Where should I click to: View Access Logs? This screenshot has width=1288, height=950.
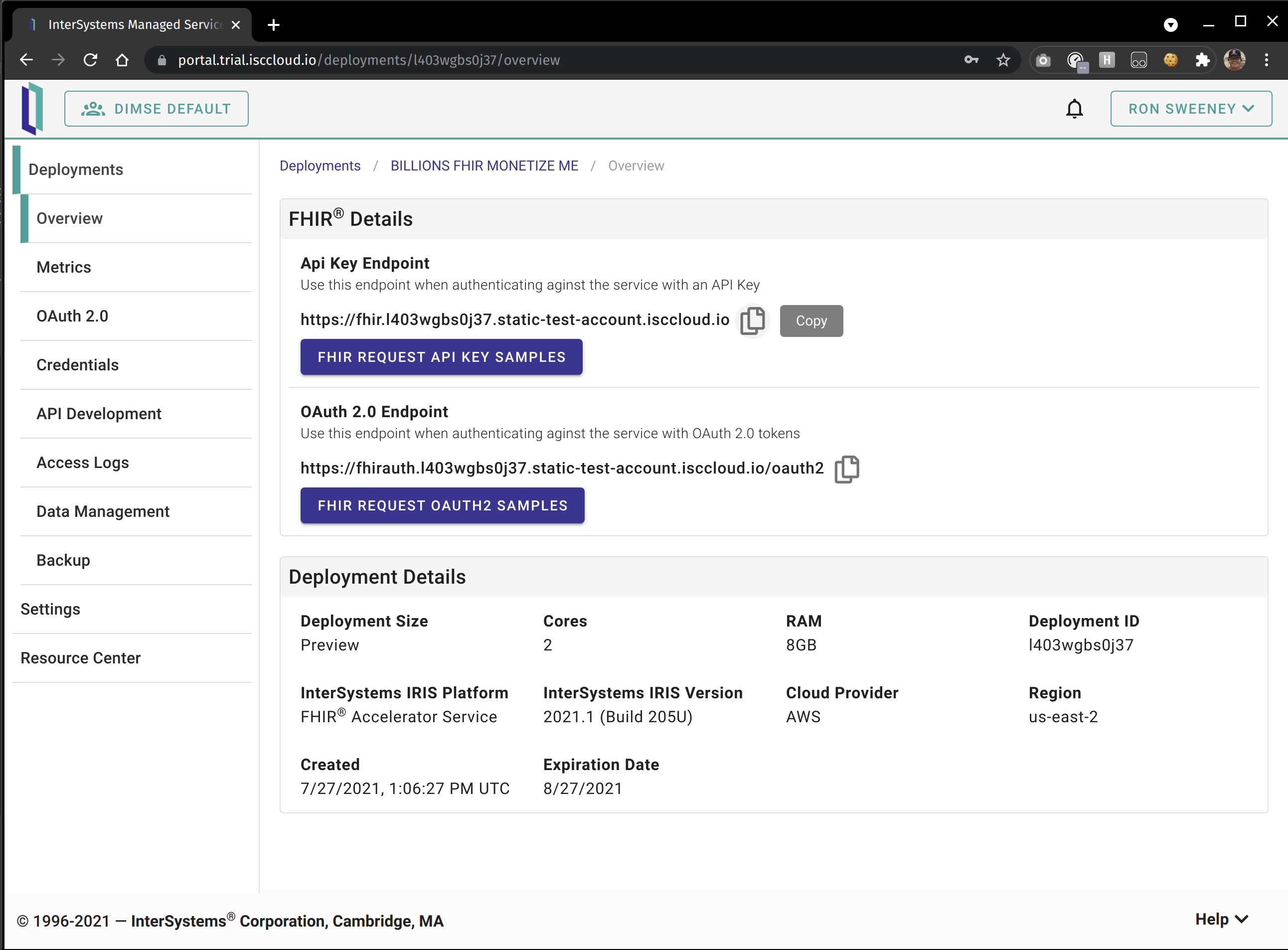click(136, 463)
